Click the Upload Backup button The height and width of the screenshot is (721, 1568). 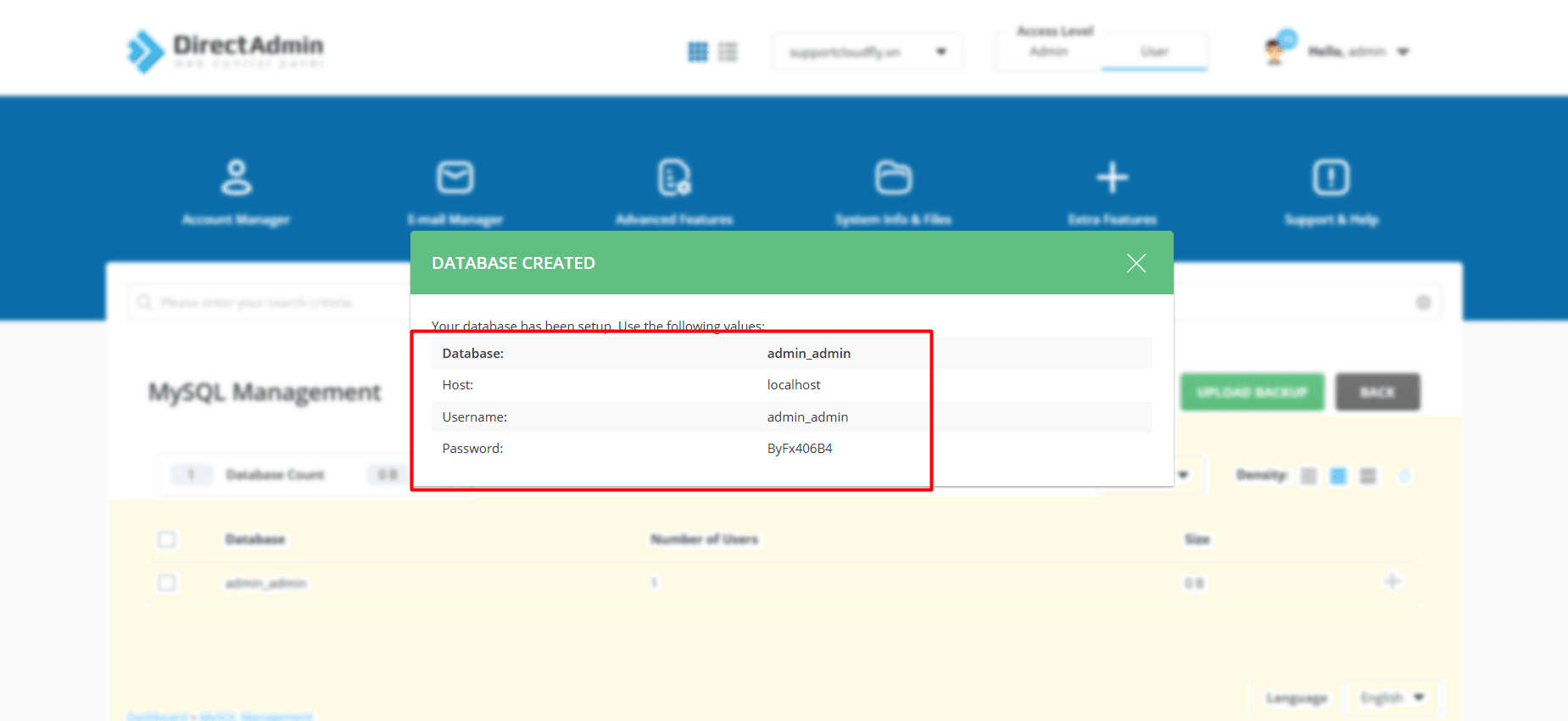tap(1252, 392)
